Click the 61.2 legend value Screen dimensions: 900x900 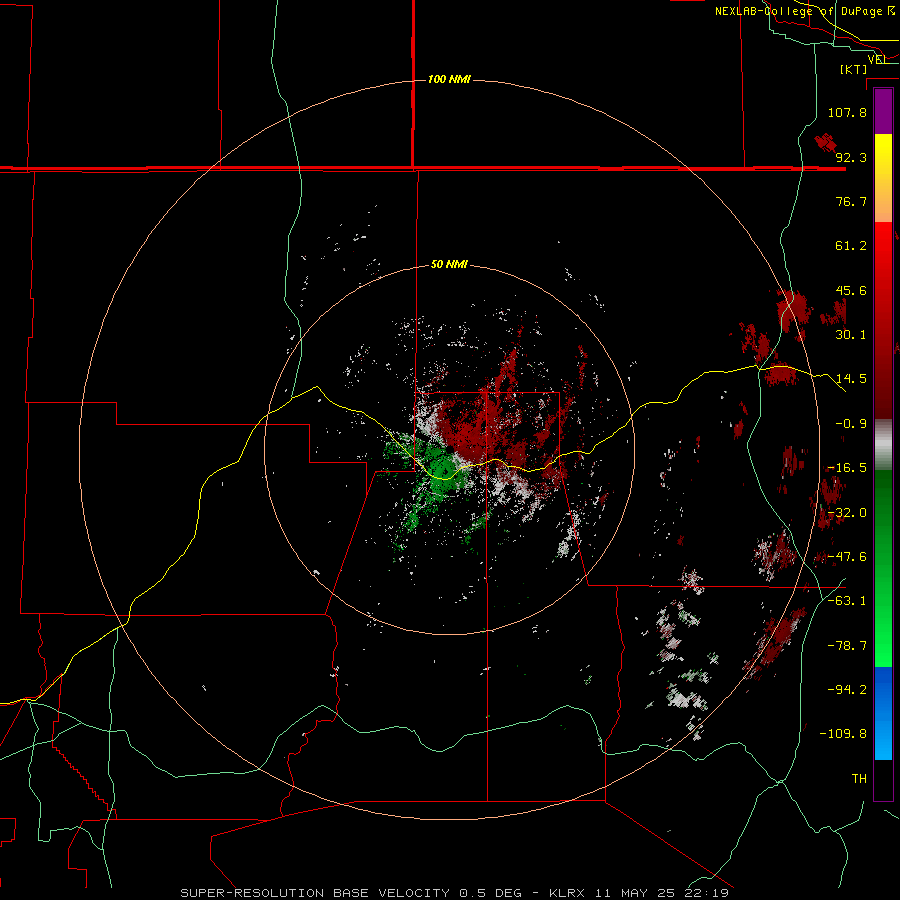pos(851,246)
